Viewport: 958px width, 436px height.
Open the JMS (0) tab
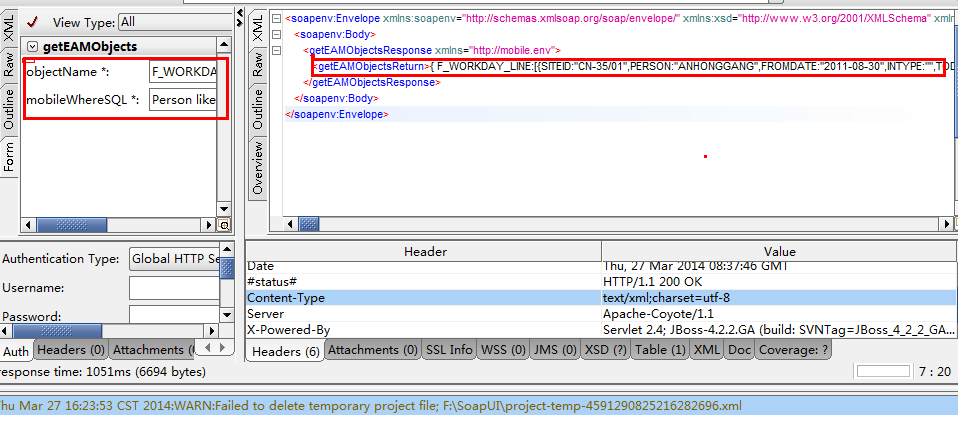(x=555, y=350)
